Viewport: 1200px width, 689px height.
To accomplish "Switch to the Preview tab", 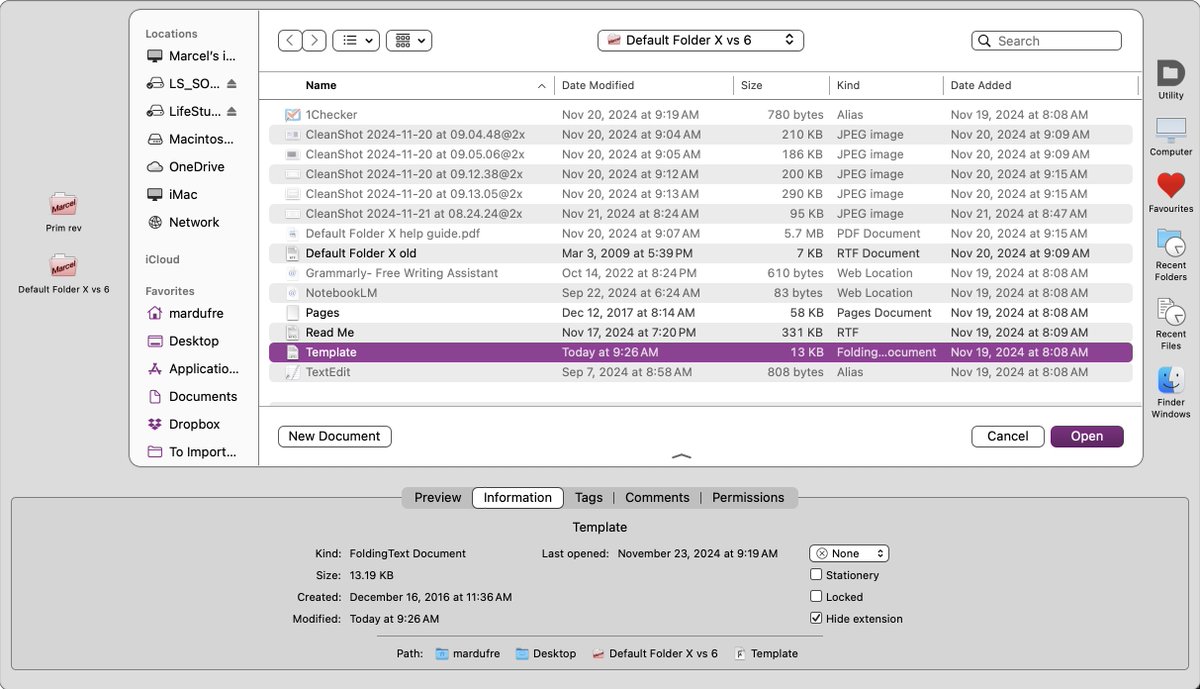I will (x=438, y=497).
